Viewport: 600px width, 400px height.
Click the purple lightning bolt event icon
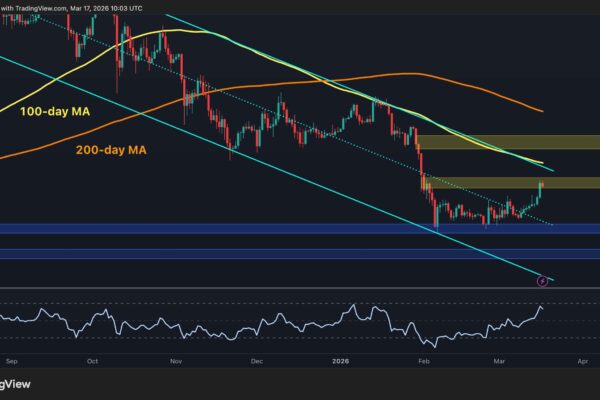[x=543, y=280]
